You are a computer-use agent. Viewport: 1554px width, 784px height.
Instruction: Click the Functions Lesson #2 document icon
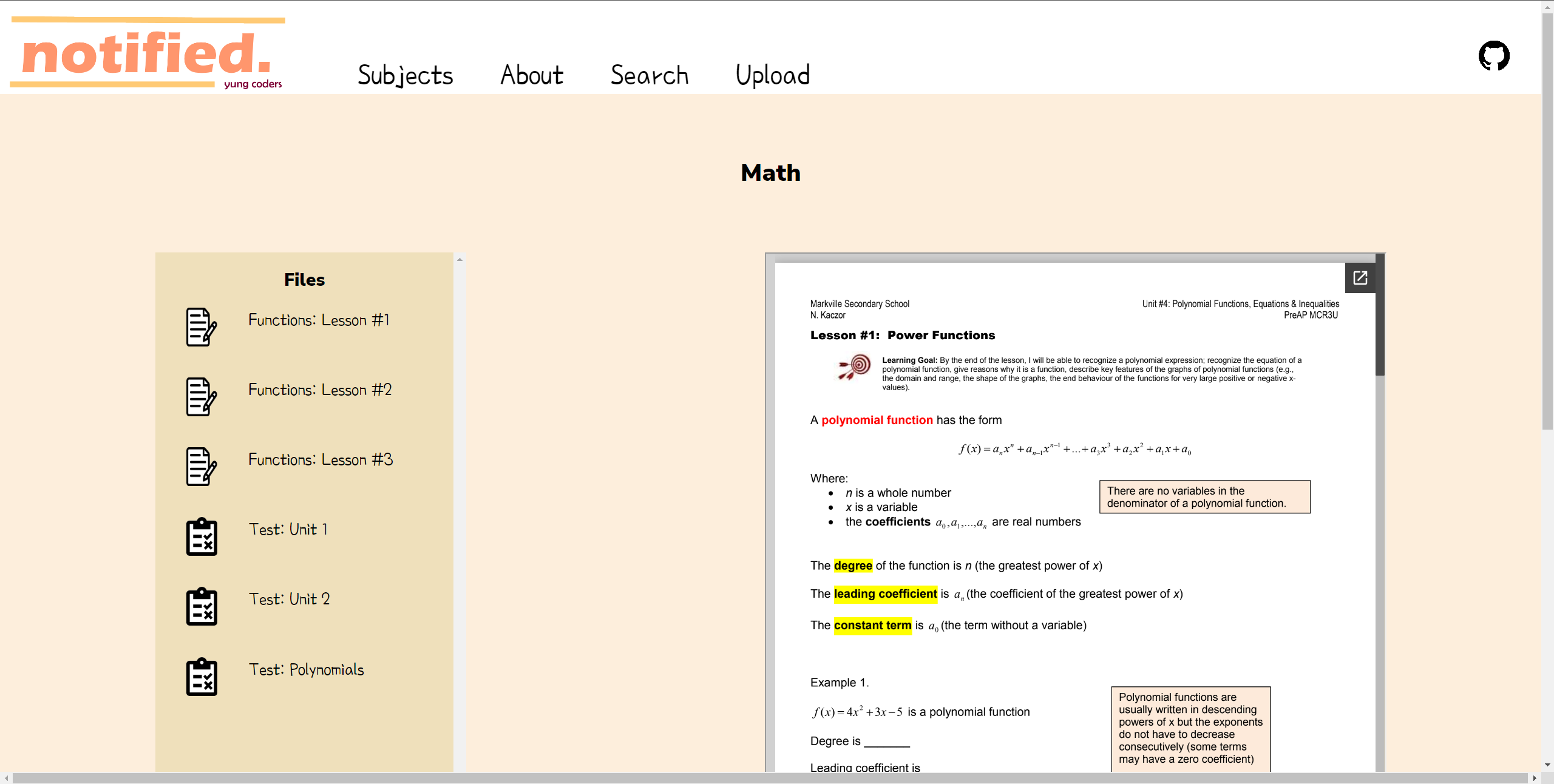tap(201, 397)
